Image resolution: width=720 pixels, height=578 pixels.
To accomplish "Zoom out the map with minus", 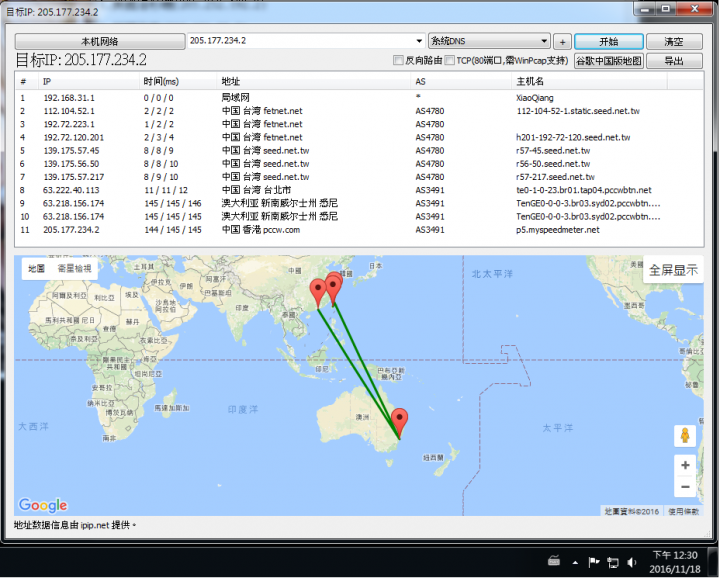I will tap(685, 487).
